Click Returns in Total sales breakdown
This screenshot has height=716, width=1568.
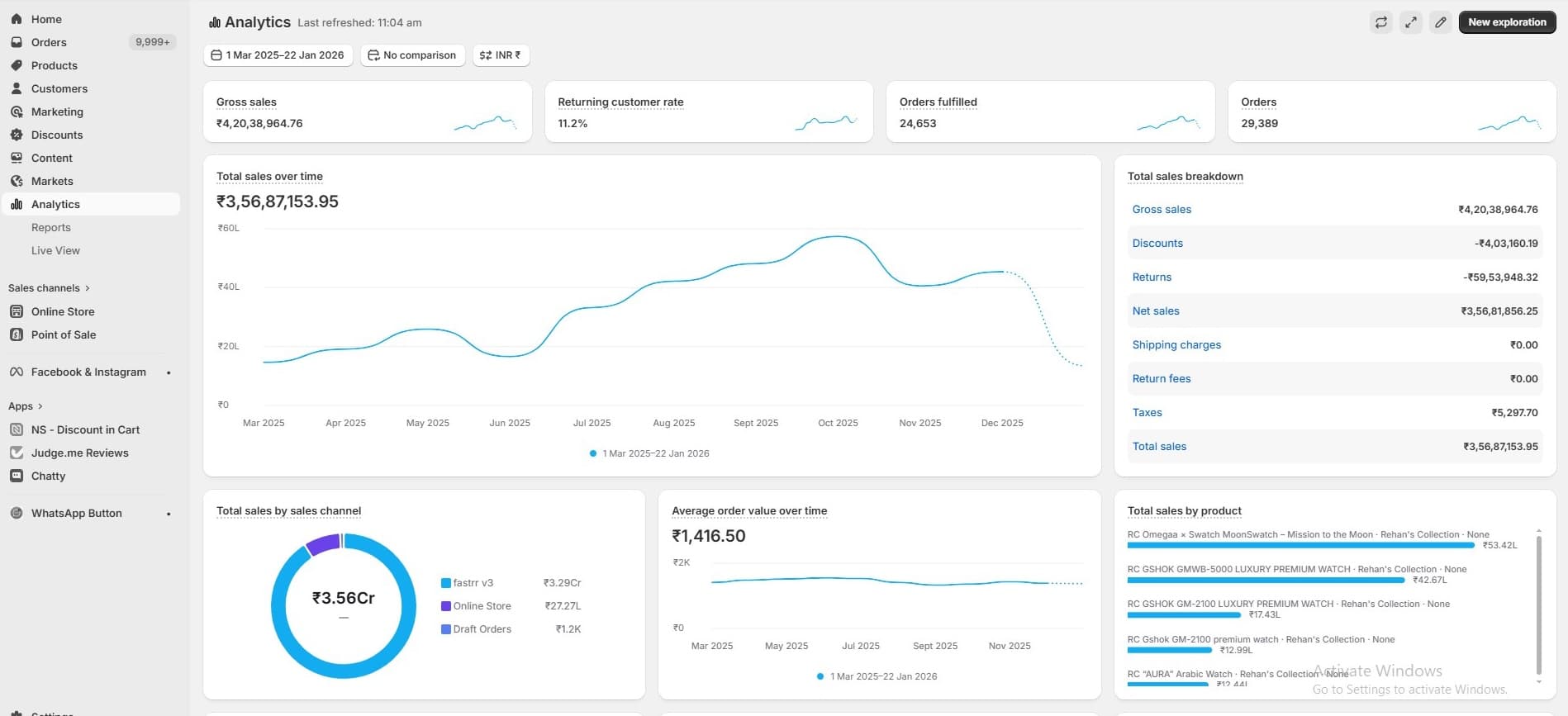pyautogui.click(x=1152, y=277)
